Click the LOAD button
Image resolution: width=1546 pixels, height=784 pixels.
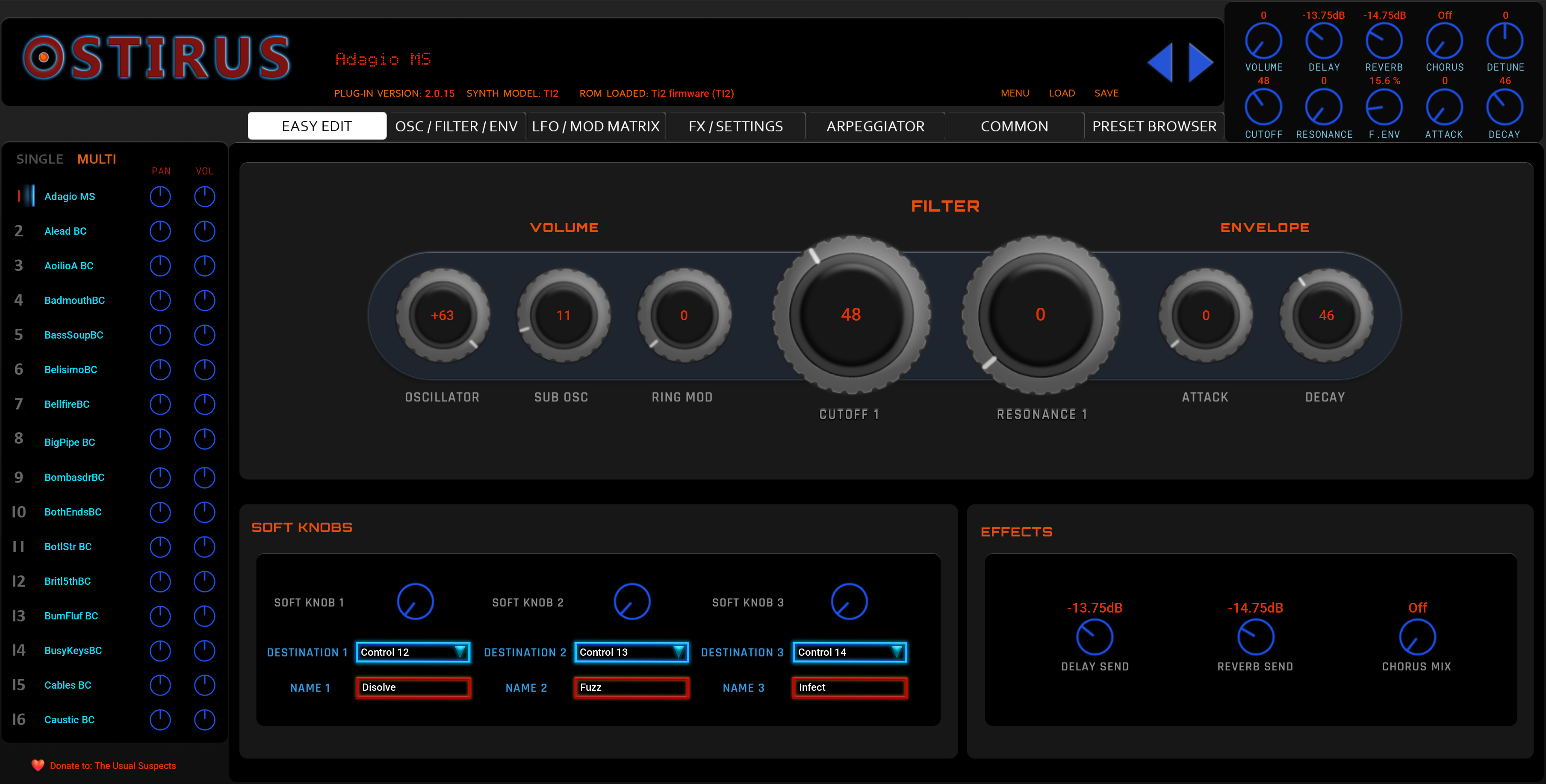pos(1062,93)
